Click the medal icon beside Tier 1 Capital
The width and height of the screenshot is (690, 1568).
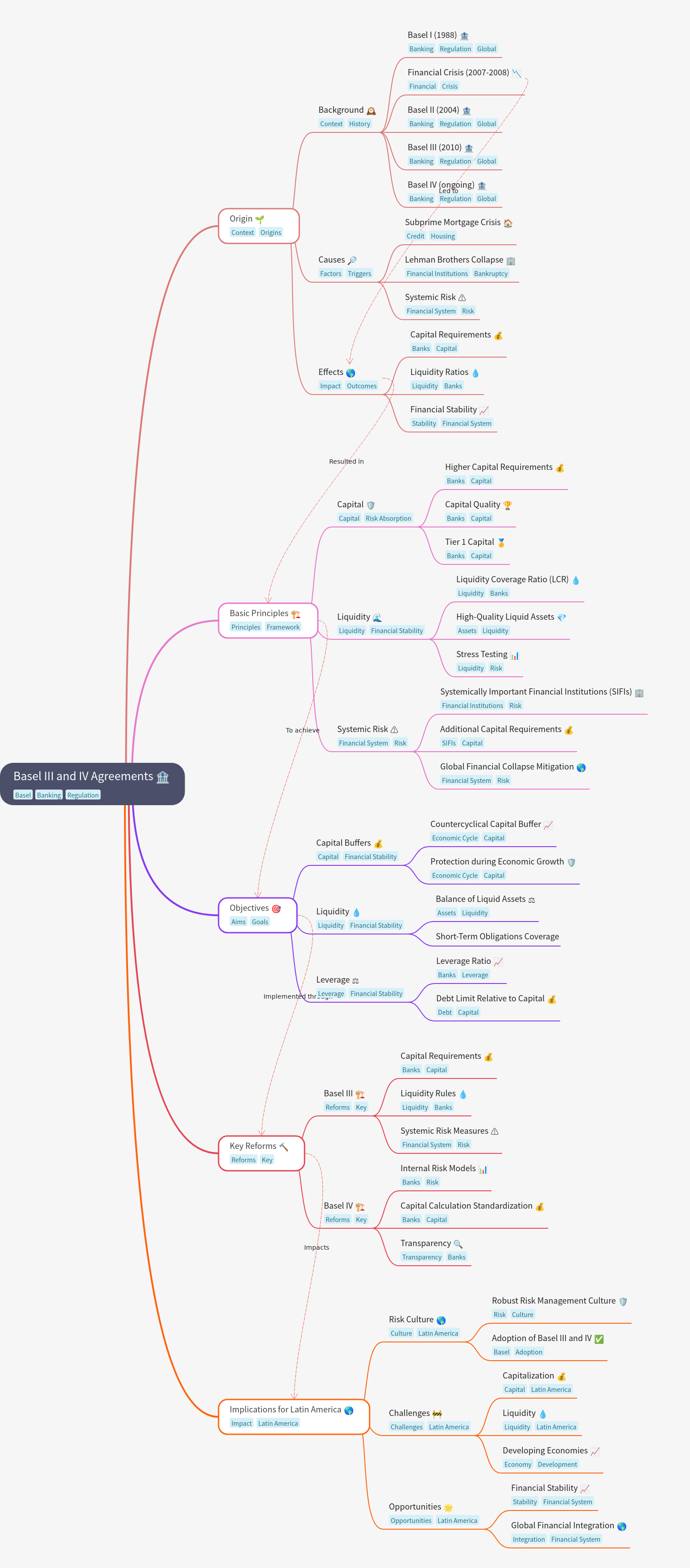coord(501,543)
